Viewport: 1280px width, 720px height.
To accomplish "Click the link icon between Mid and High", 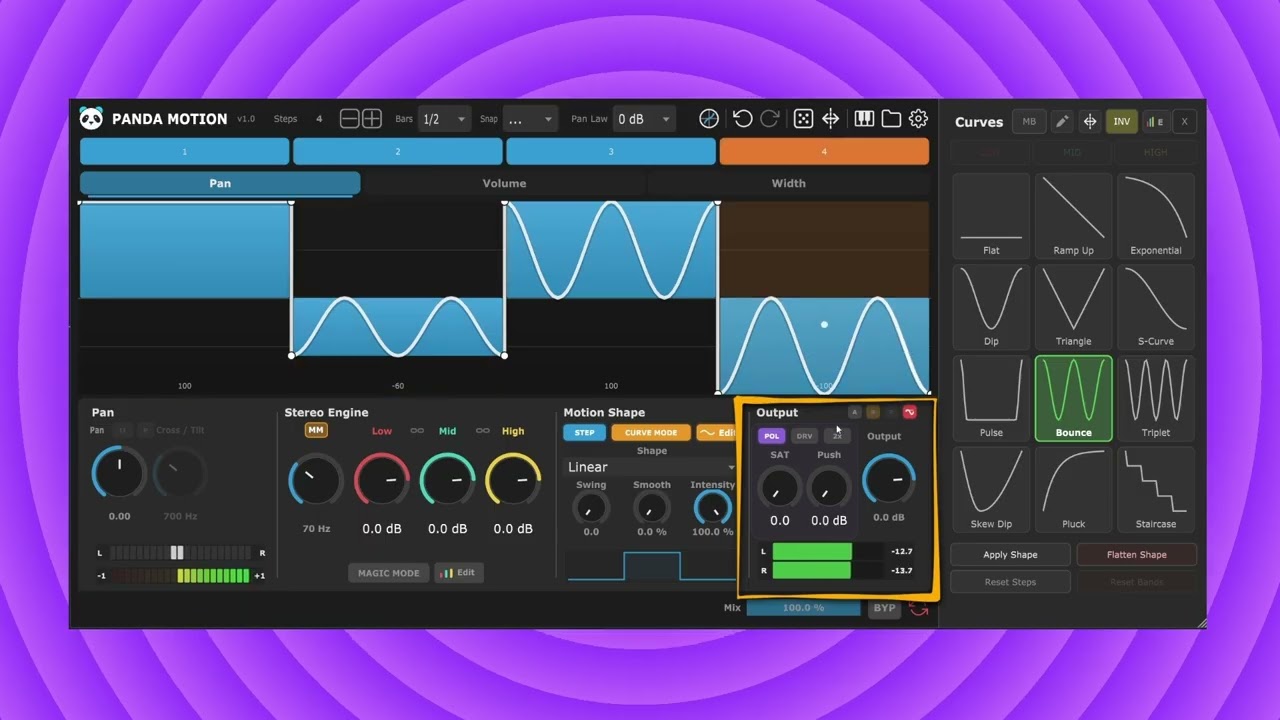I will point(482,431).
